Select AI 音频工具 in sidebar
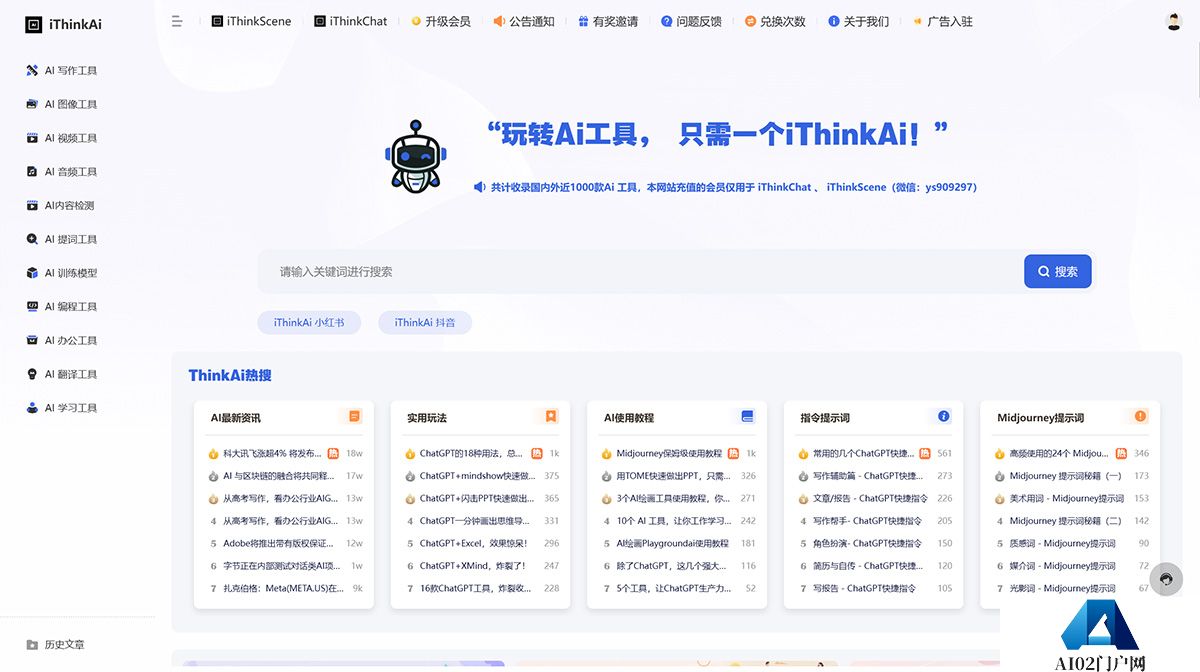The height and width of the screenshot is (672, 1200). [63, 172]
